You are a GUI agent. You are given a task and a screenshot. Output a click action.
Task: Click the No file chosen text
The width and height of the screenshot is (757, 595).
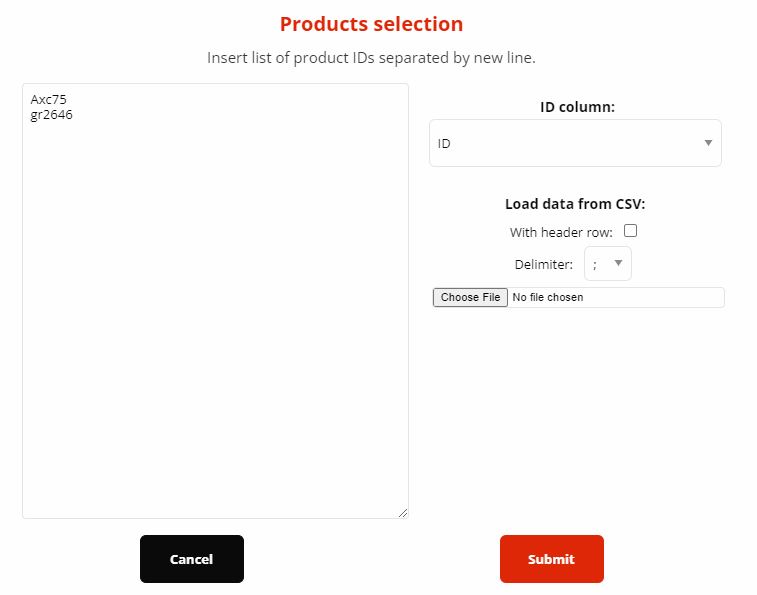[x=547, y=297]
